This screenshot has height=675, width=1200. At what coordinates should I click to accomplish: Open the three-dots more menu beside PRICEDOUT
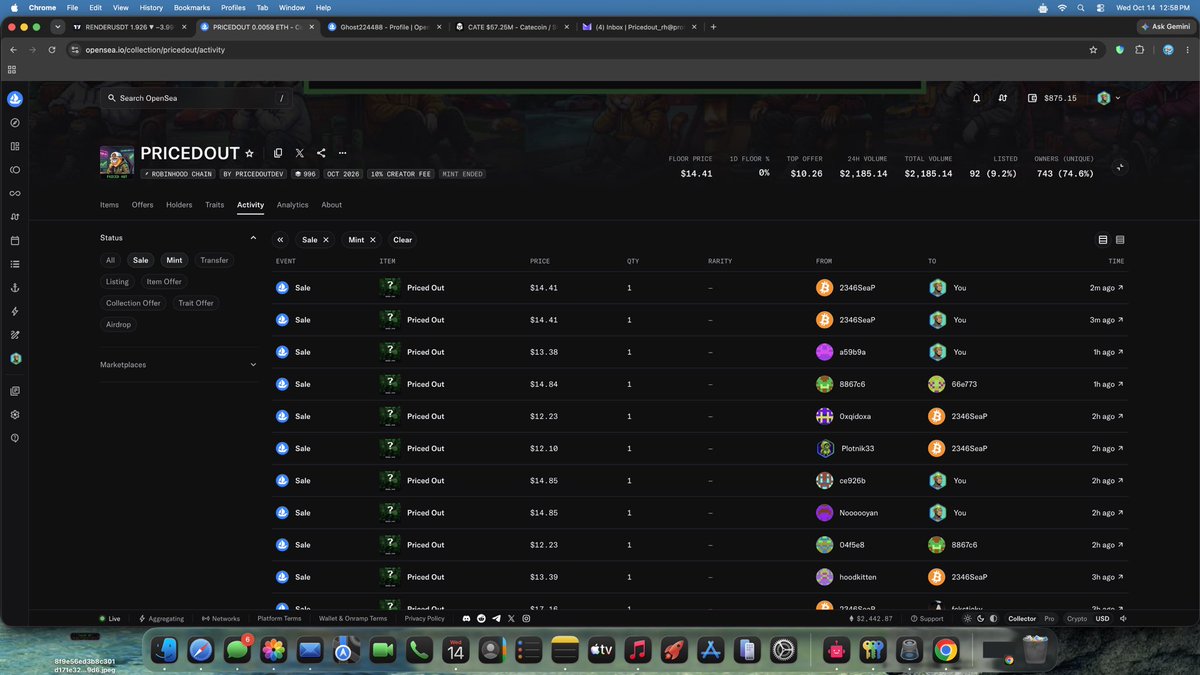click(x=342, y=153)
